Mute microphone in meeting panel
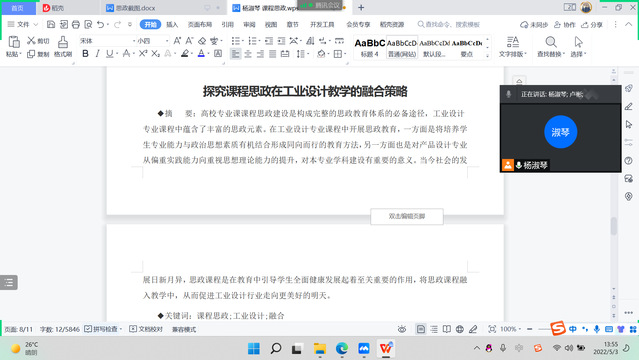Viewport: 639px width, 360px height. [x=508, y=94]
